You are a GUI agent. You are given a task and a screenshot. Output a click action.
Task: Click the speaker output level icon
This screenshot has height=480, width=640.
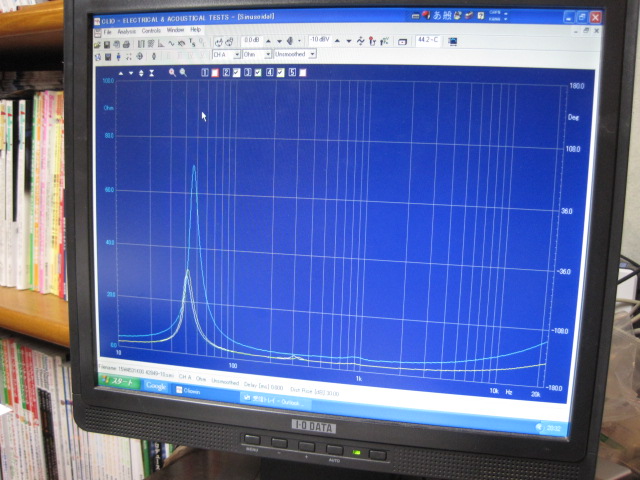pyautogui.click(x=290, y=41)
